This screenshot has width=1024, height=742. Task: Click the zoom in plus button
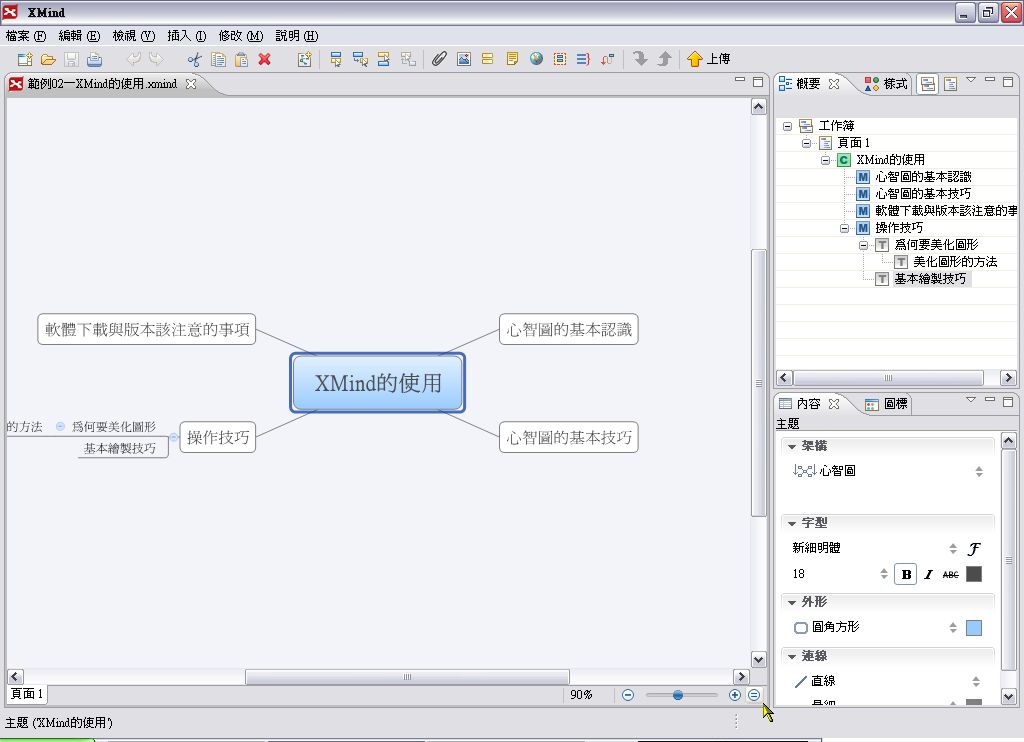pyautogui.click(x=735, y=695)
